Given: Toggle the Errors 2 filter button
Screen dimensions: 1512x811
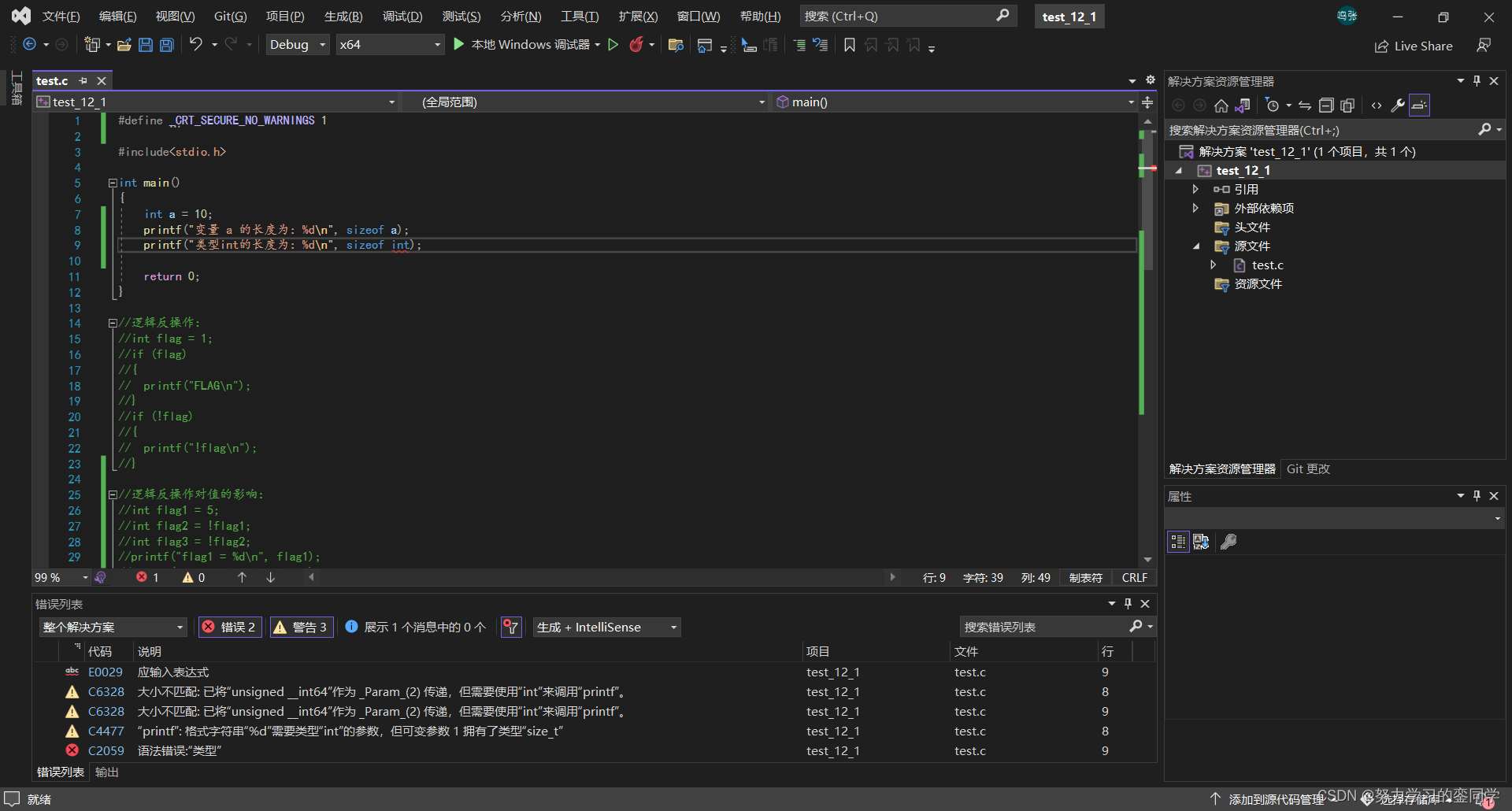Looking at the screenshot, I should pos(230,627).
